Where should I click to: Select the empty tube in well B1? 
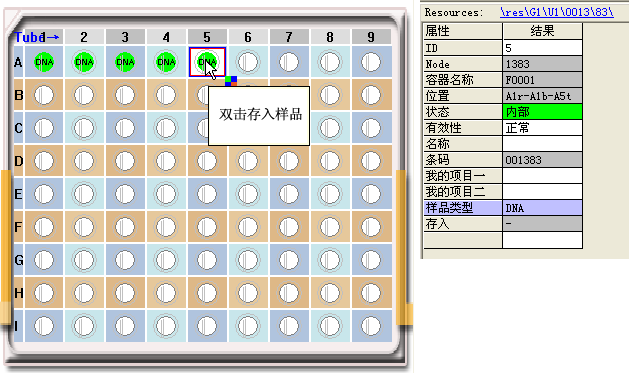click(x=44, y=95)
